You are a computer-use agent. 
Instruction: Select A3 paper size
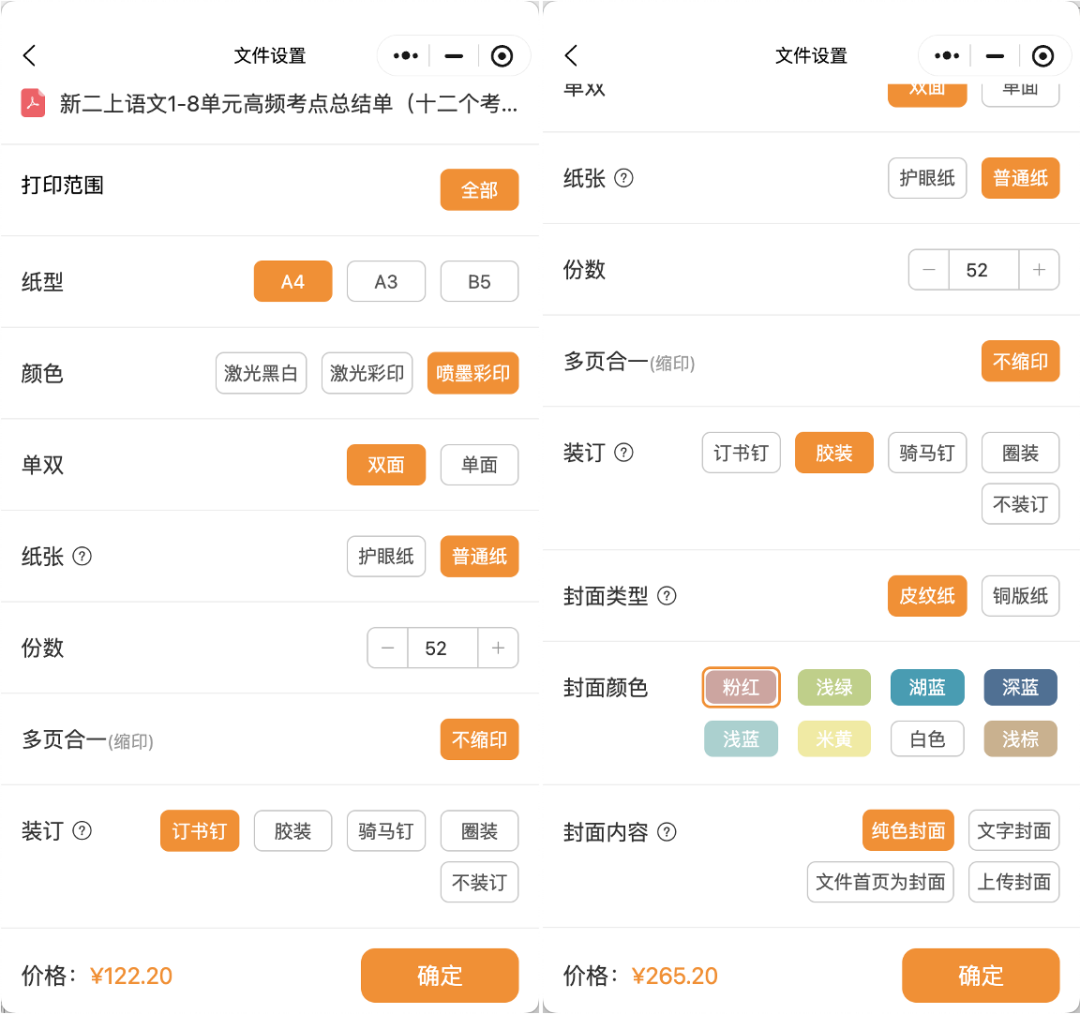tap(386, 281)
